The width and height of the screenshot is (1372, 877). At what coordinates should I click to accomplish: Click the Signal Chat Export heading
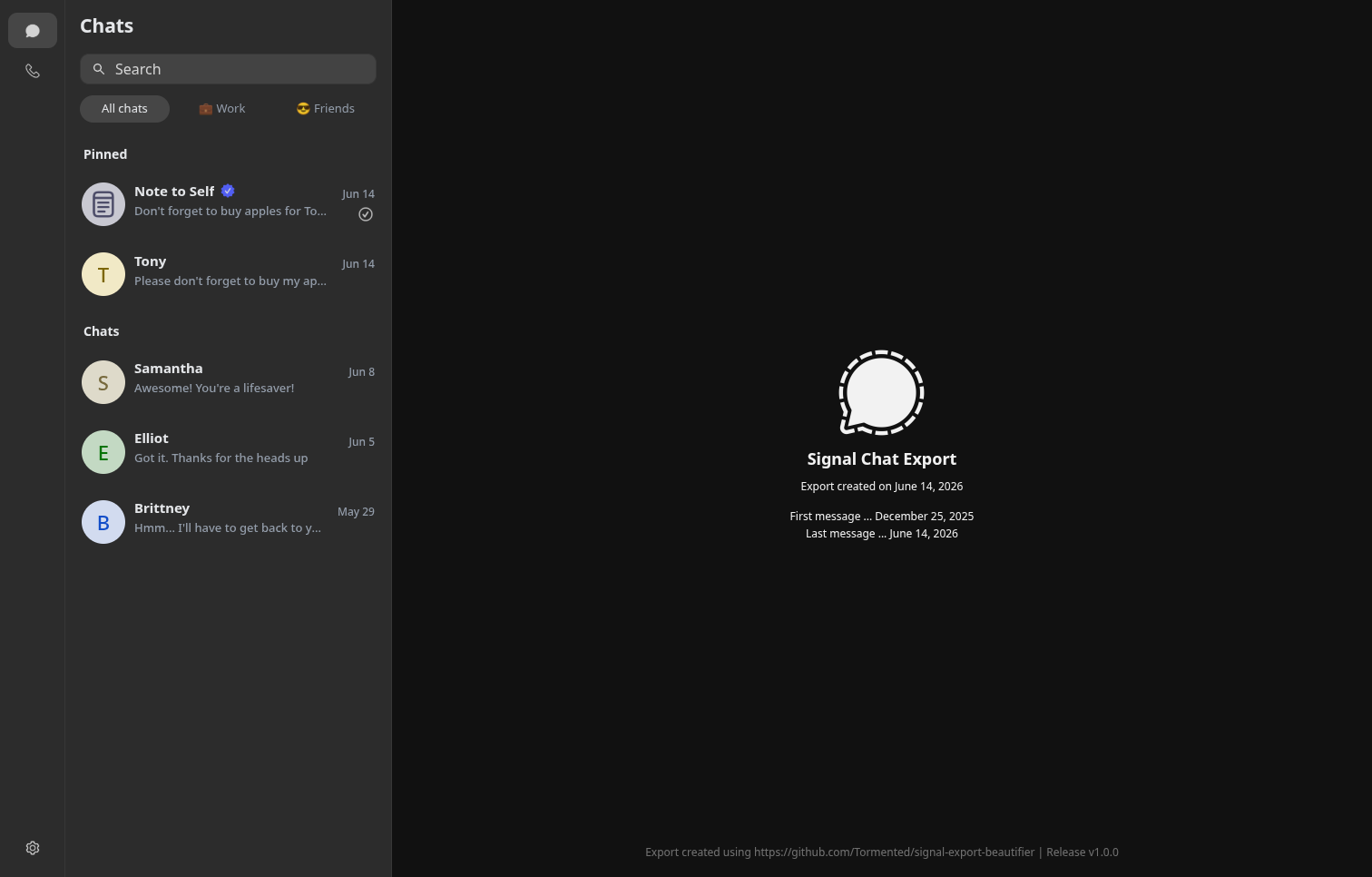coord(882,459)
